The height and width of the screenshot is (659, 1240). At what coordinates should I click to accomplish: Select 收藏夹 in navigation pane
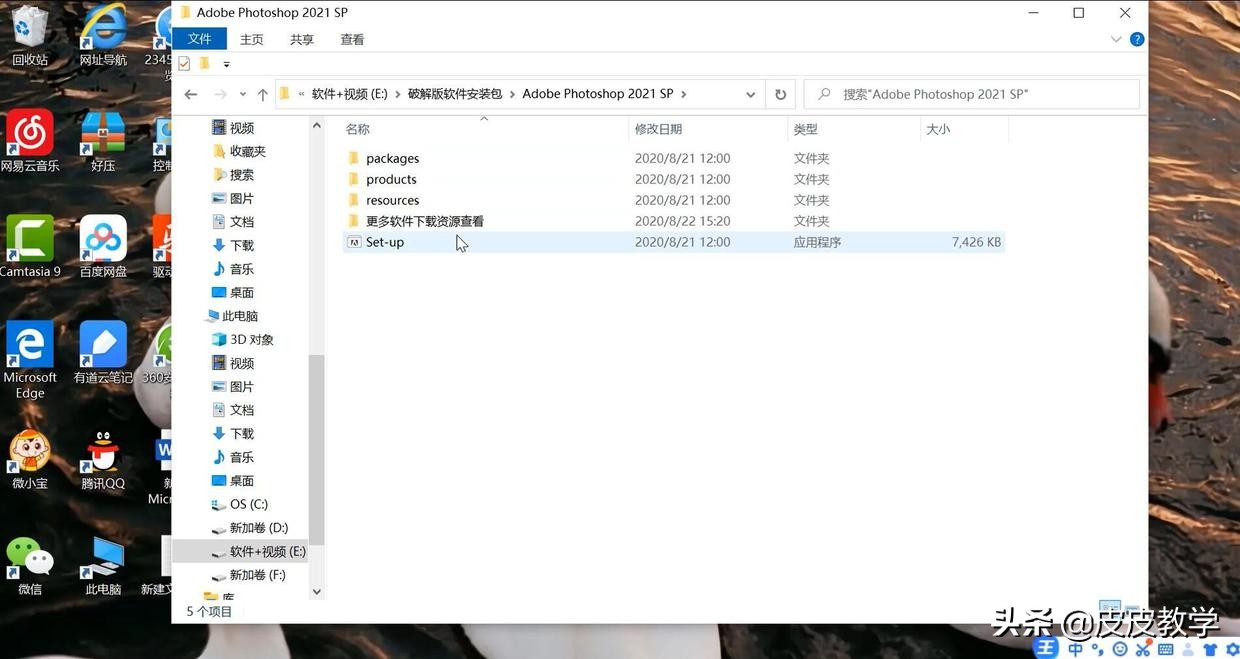tap(247, 151)
